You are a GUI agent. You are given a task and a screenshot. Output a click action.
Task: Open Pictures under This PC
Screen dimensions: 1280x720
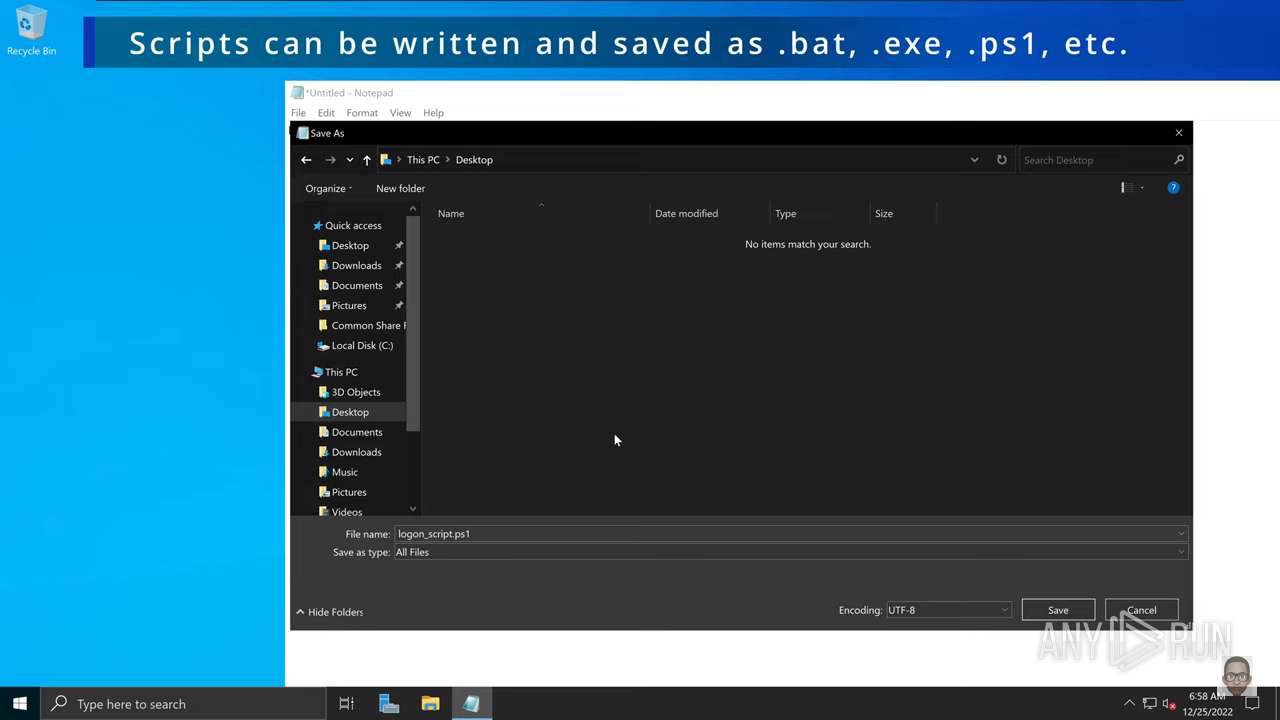[x=349, y=492]
